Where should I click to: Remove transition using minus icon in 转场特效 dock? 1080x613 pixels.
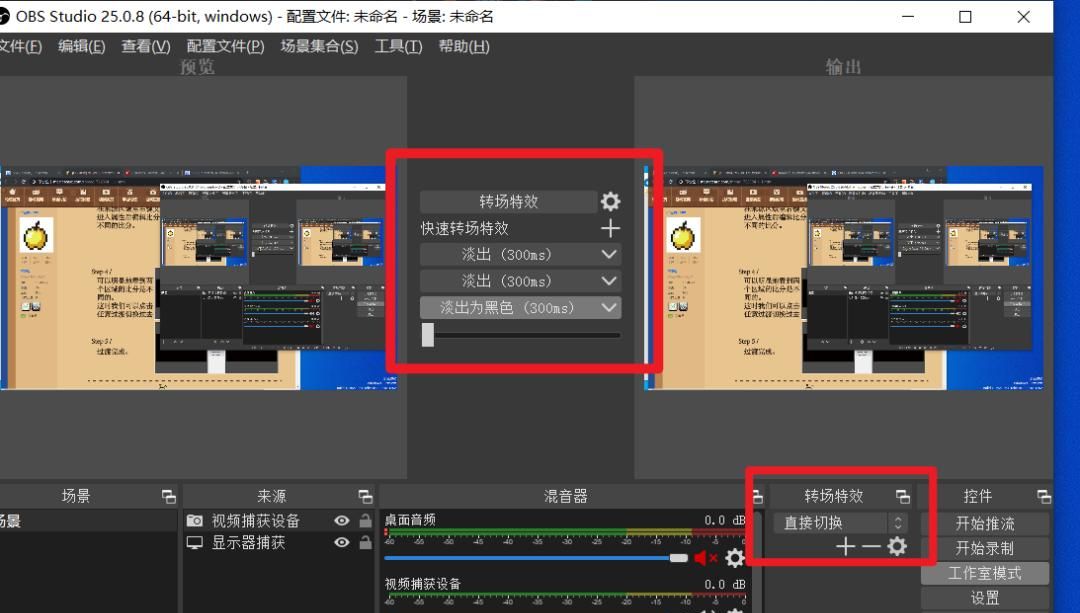(x=870, y=546)
